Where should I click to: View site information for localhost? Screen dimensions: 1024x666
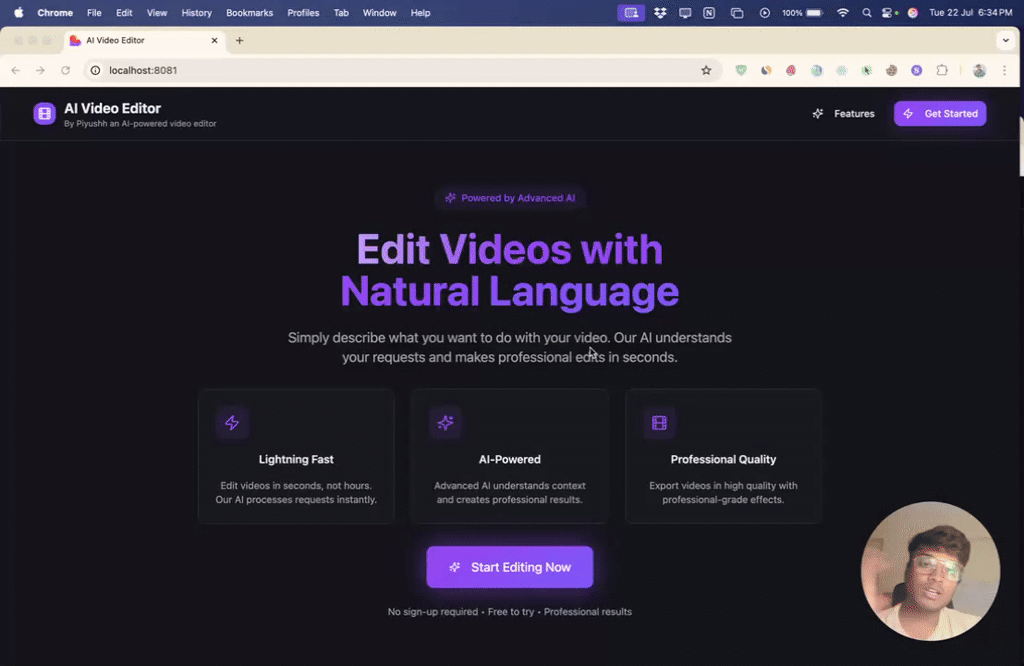(x=96, y=71)
